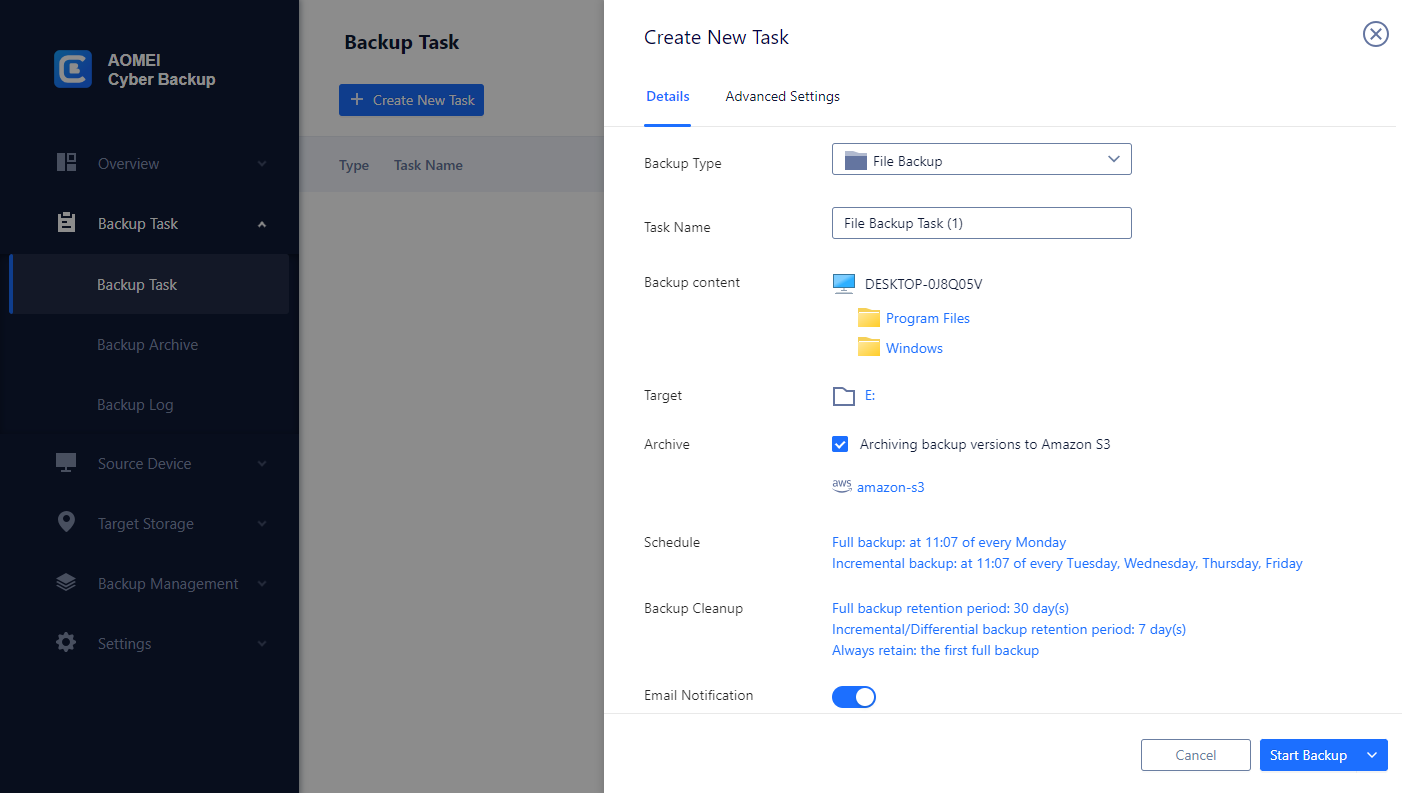
Task: Click the Source Device monitor icon
Action: 67,463
